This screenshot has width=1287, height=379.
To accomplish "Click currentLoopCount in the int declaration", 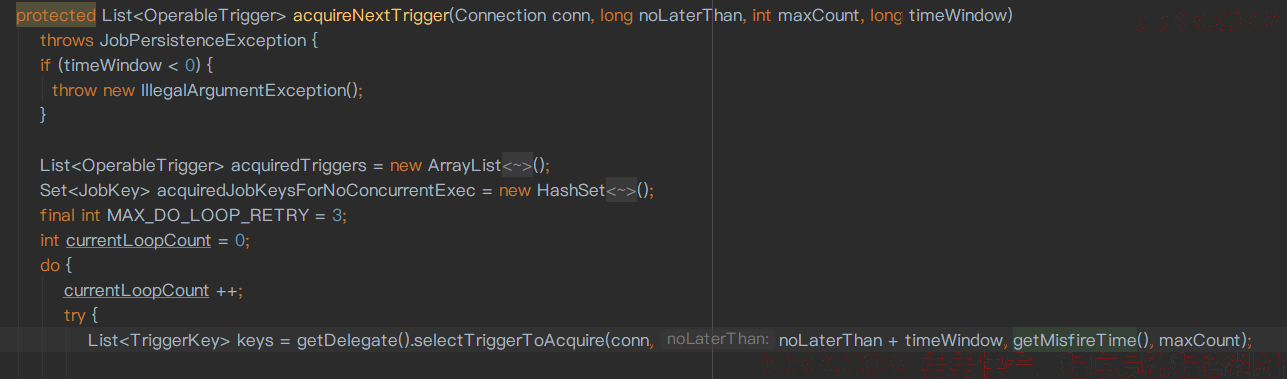I will pos(138,240).
